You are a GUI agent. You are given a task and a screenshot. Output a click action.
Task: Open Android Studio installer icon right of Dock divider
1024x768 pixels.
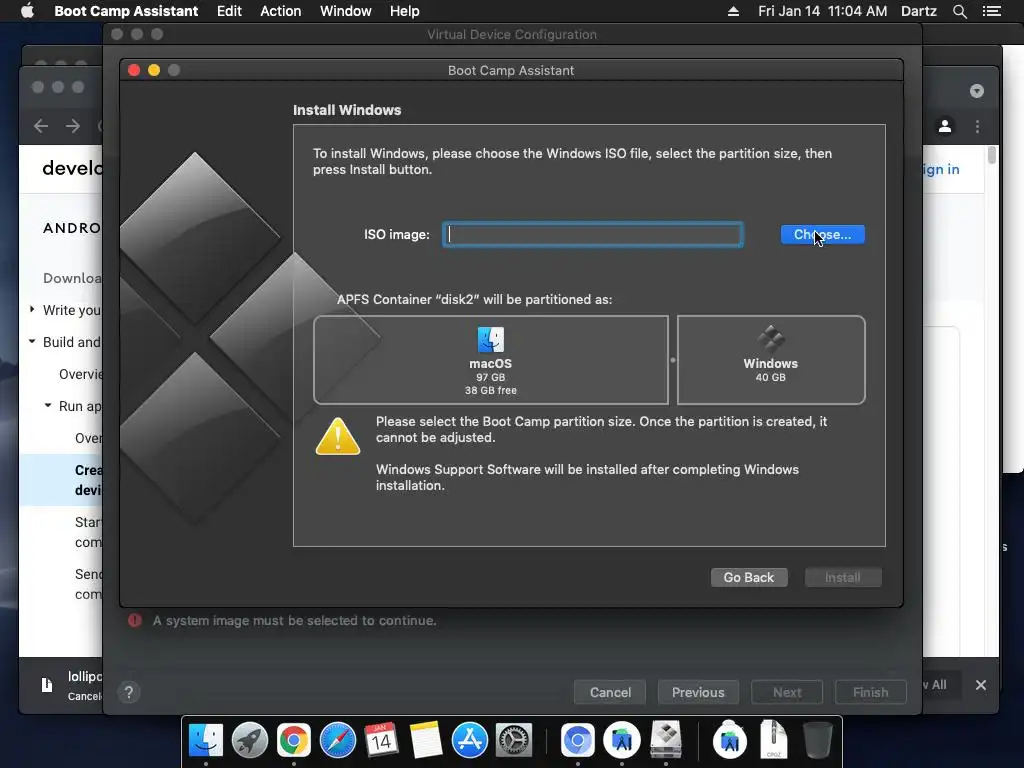729,741
